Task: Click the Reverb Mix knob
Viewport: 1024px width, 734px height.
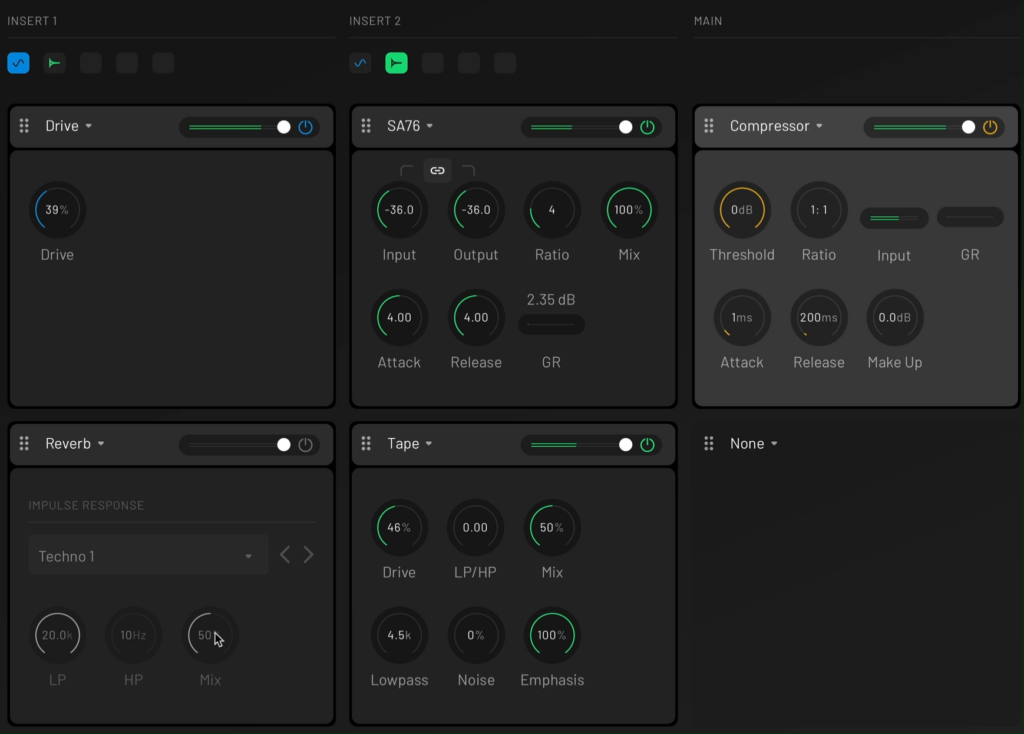Action: [x=210, y=635]
